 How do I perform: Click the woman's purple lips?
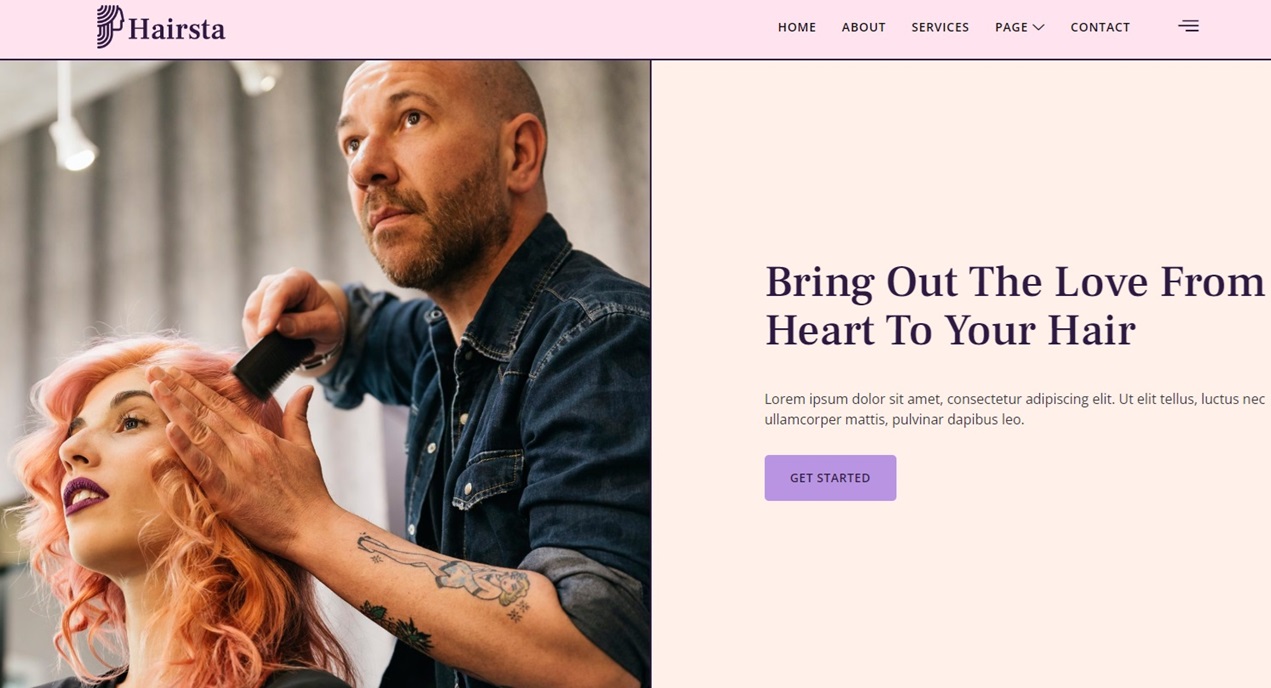pos(86,495)
